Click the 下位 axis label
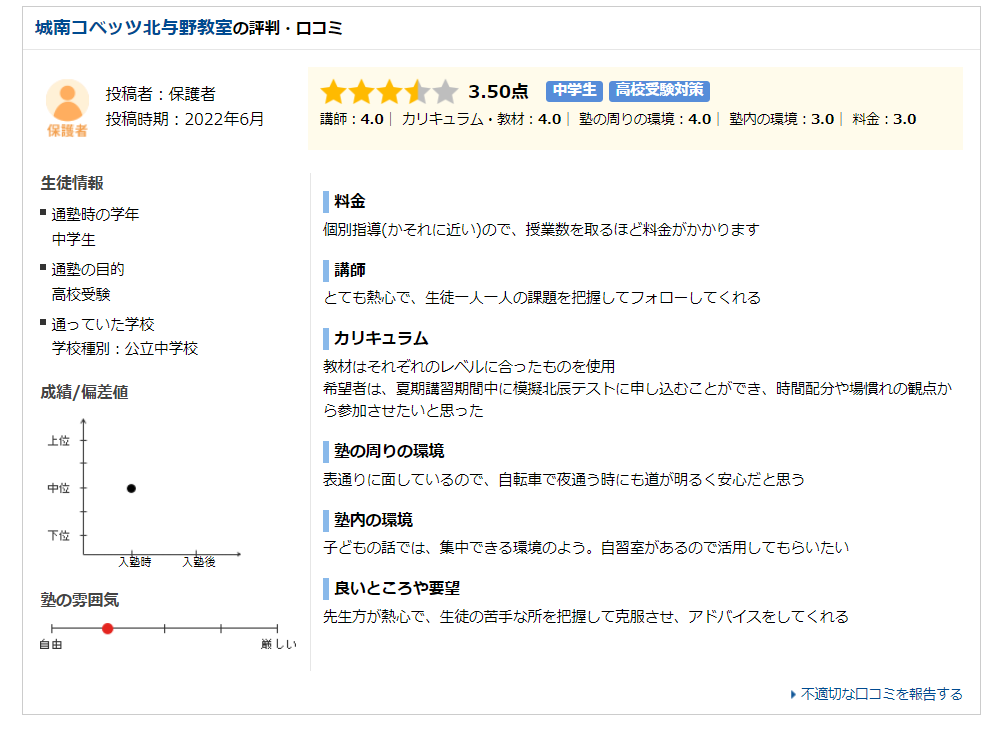Image resolution: width=996 pixels, height=730 pixels. coord(58,536)
